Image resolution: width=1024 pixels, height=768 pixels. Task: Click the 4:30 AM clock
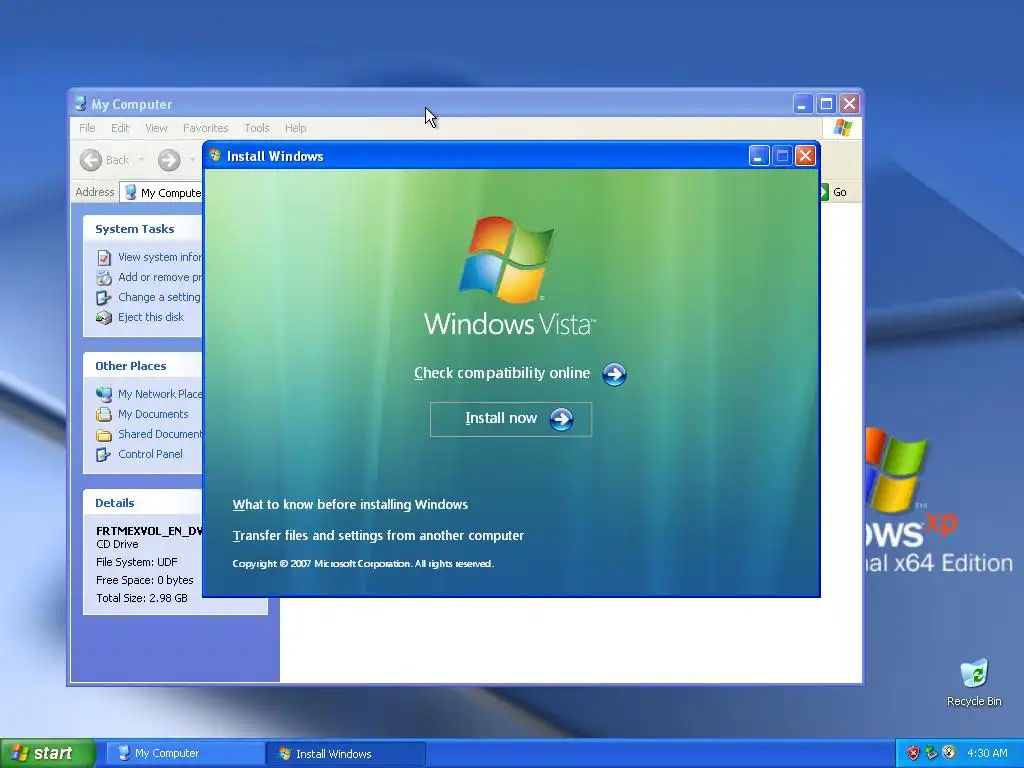pyautogui.click(x=987, y=754)
